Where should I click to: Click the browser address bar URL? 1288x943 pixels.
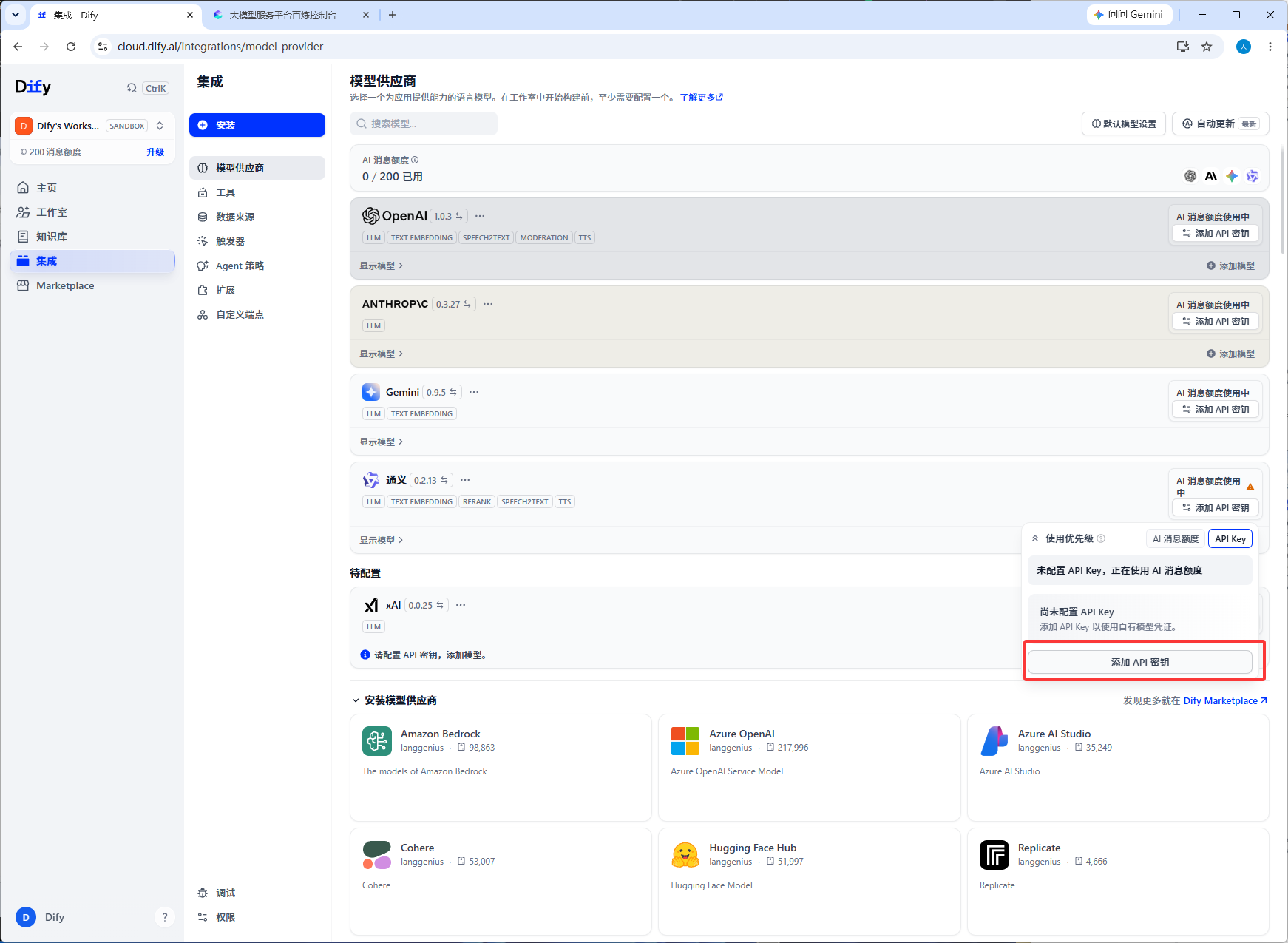[220, 47]
